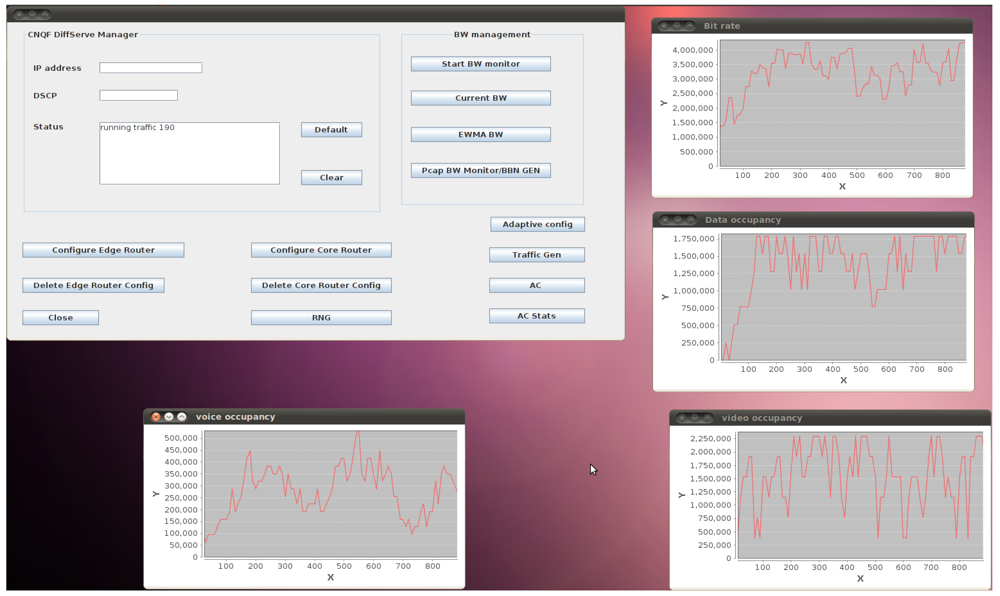Image resolution: width=1000 pixels, height=596 pixels.
Task: Click inside the Status text area
Action: coord(189,155)
